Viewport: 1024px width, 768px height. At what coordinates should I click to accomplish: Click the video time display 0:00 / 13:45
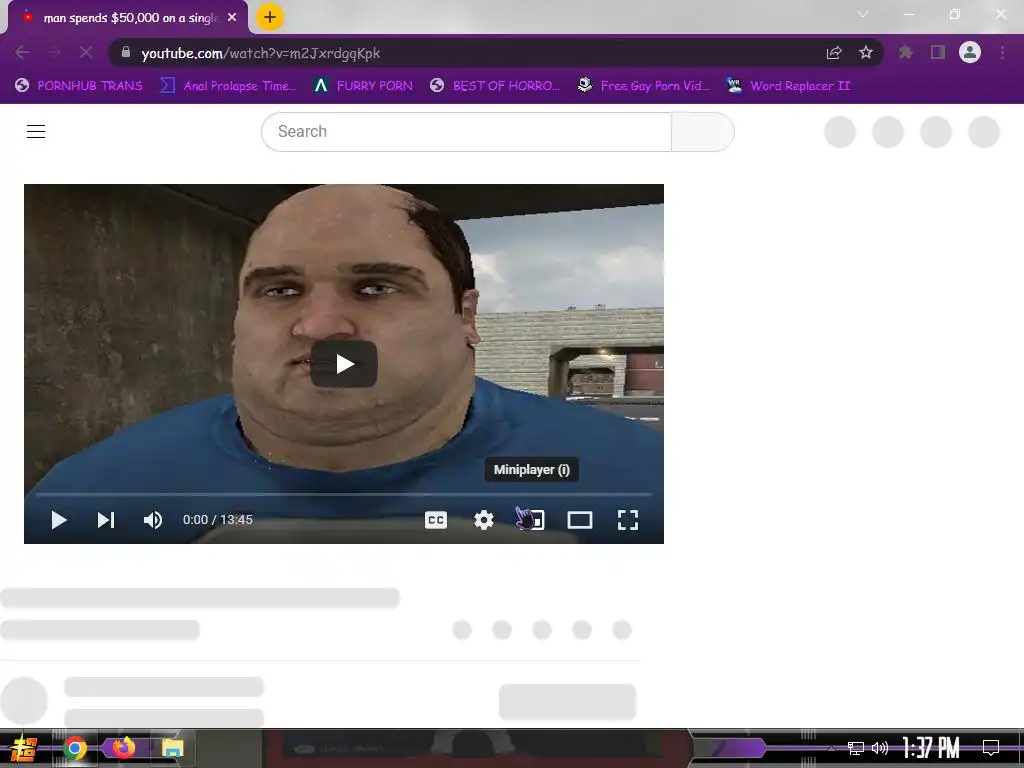click(x=217, y=520)
